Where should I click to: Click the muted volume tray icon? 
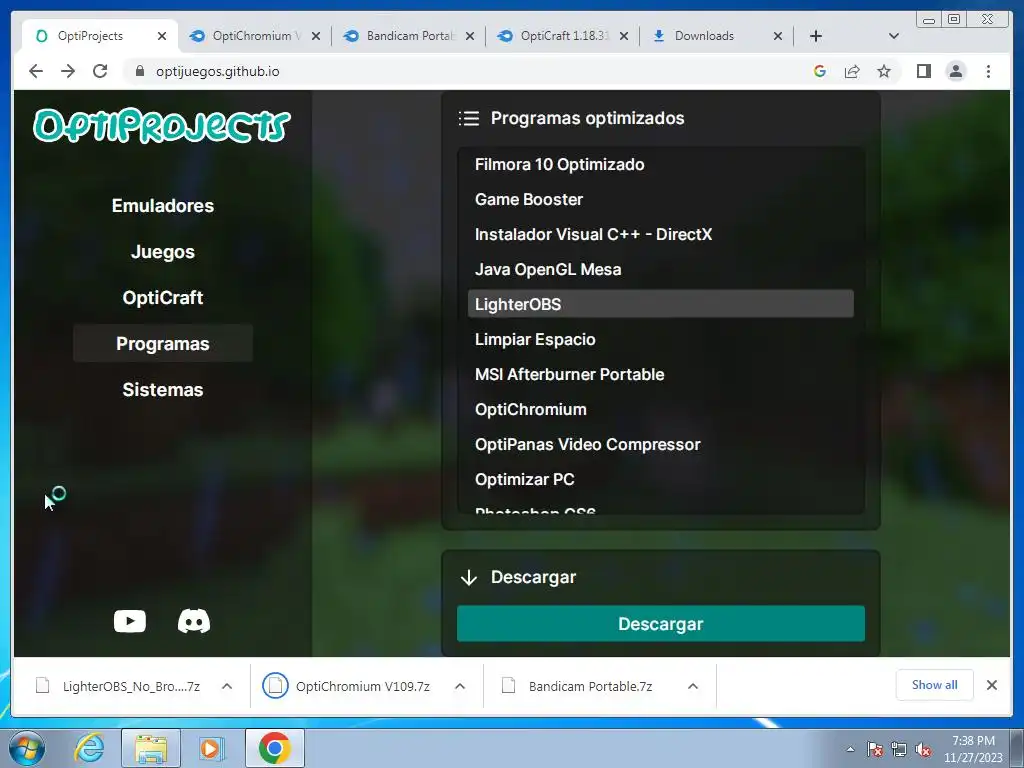[923, 749]
